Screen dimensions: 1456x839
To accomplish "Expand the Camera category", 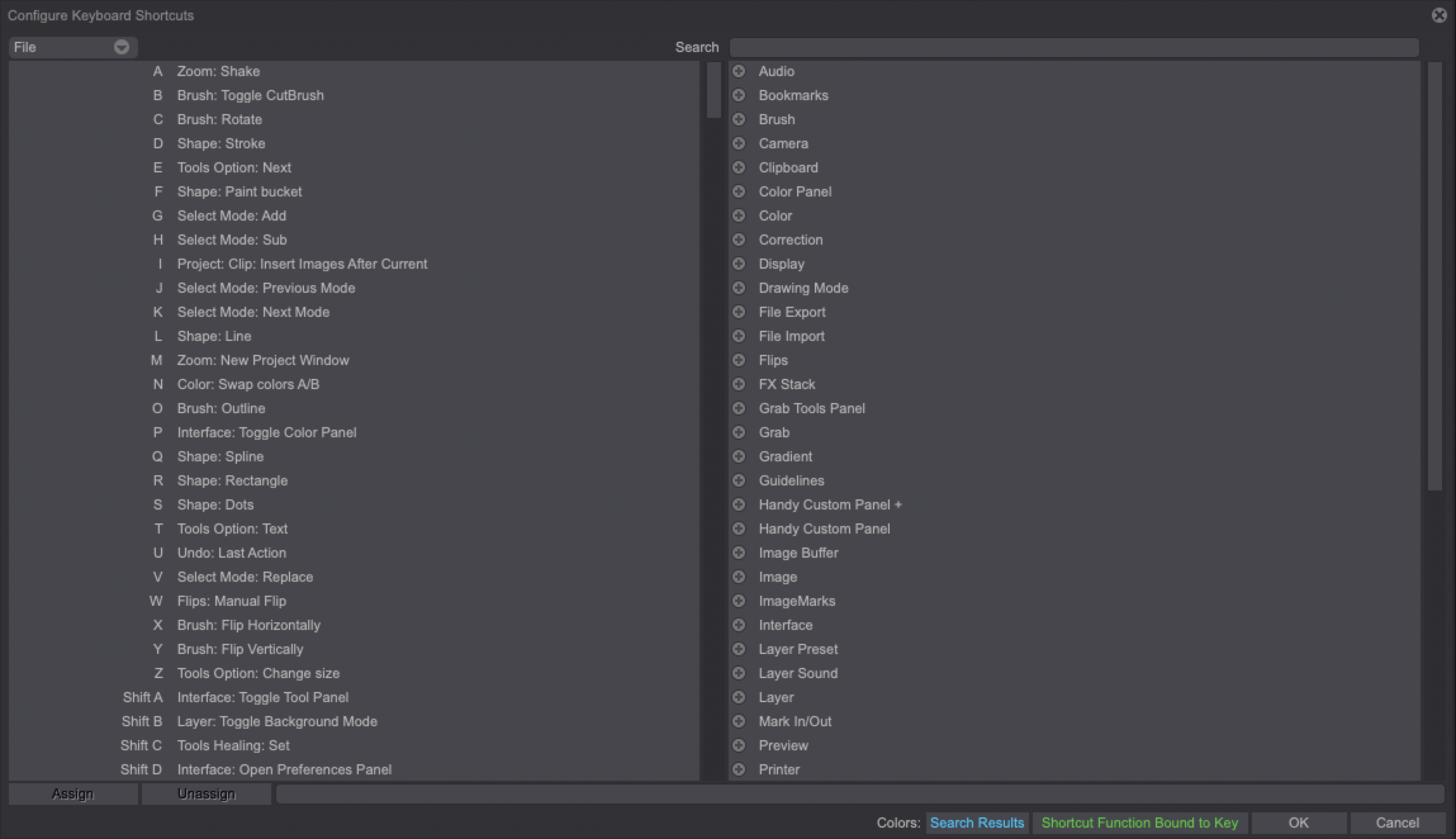I will pyautogui.click(x=740, y=143).
